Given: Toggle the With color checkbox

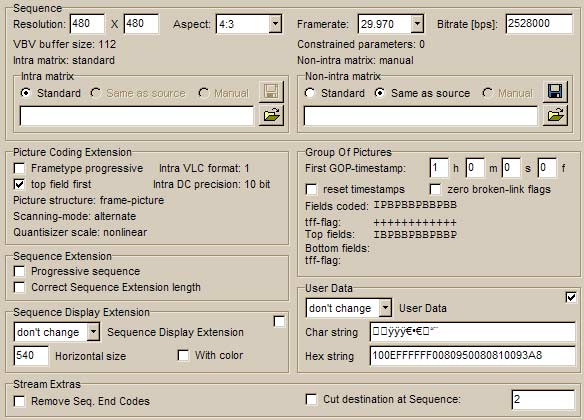Looking at the screenshot, I should tap(183, 355).
